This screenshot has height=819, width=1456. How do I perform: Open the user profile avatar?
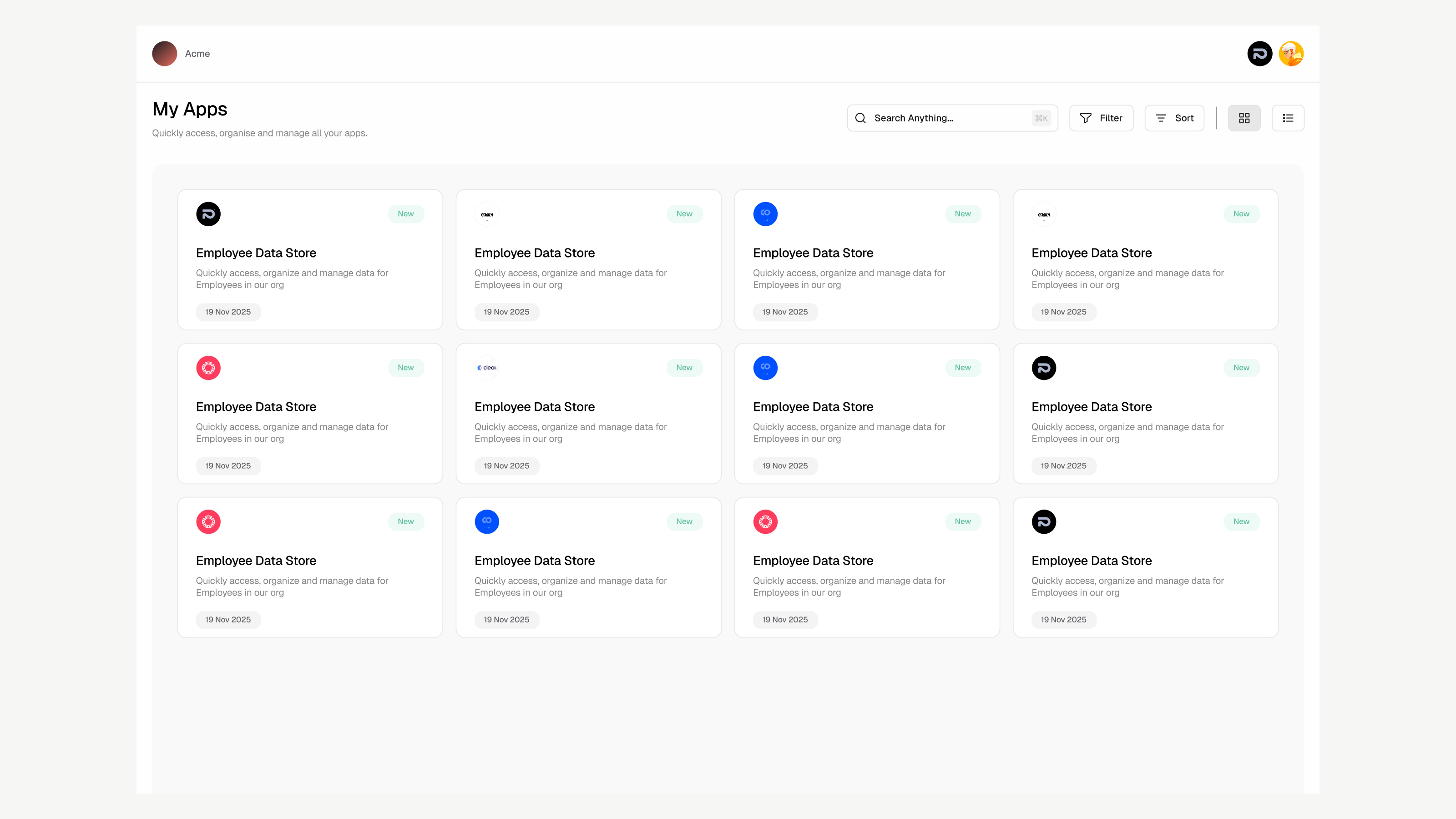tap(1291, 54)
